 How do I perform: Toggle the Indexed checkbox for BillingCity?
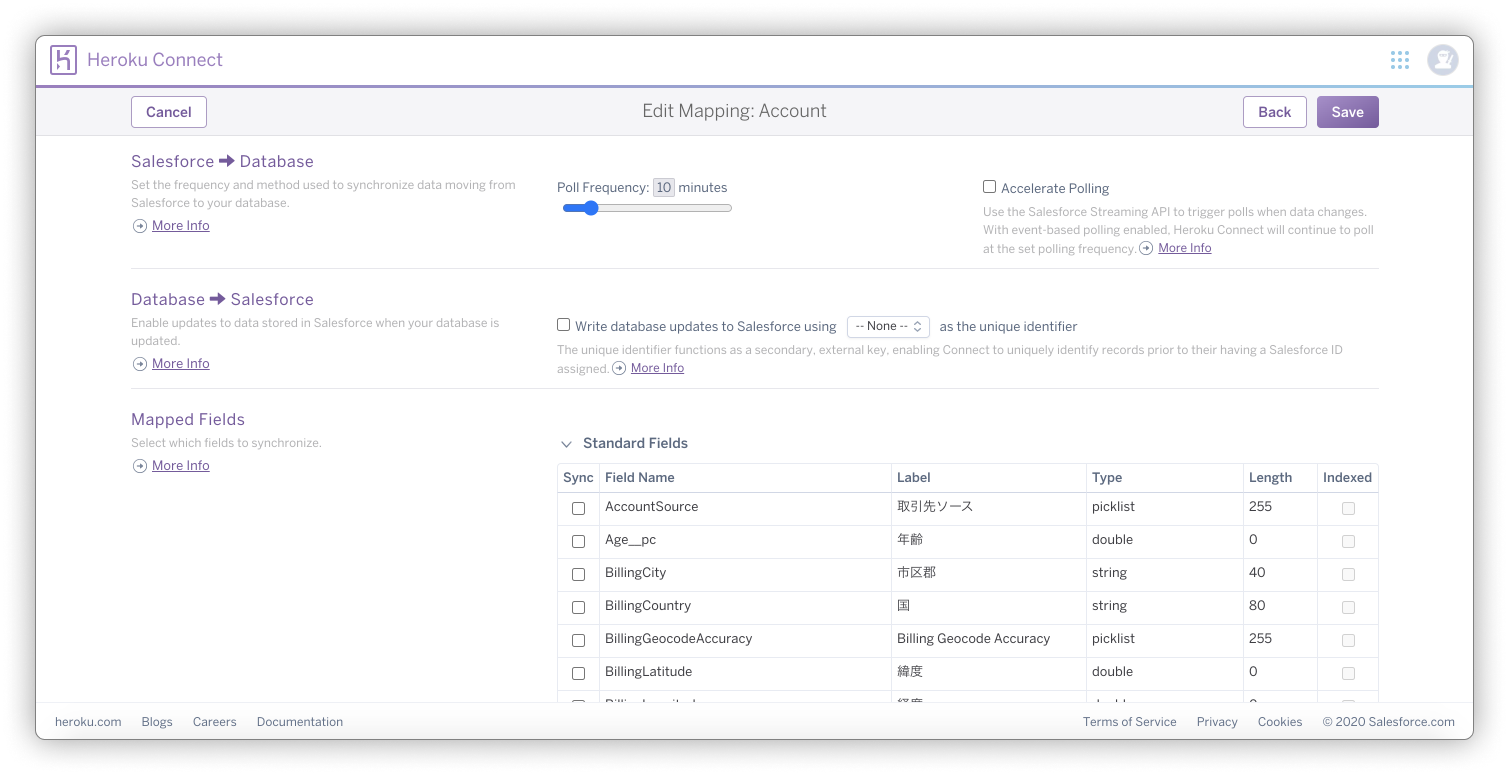click(x=1348, y=574)
